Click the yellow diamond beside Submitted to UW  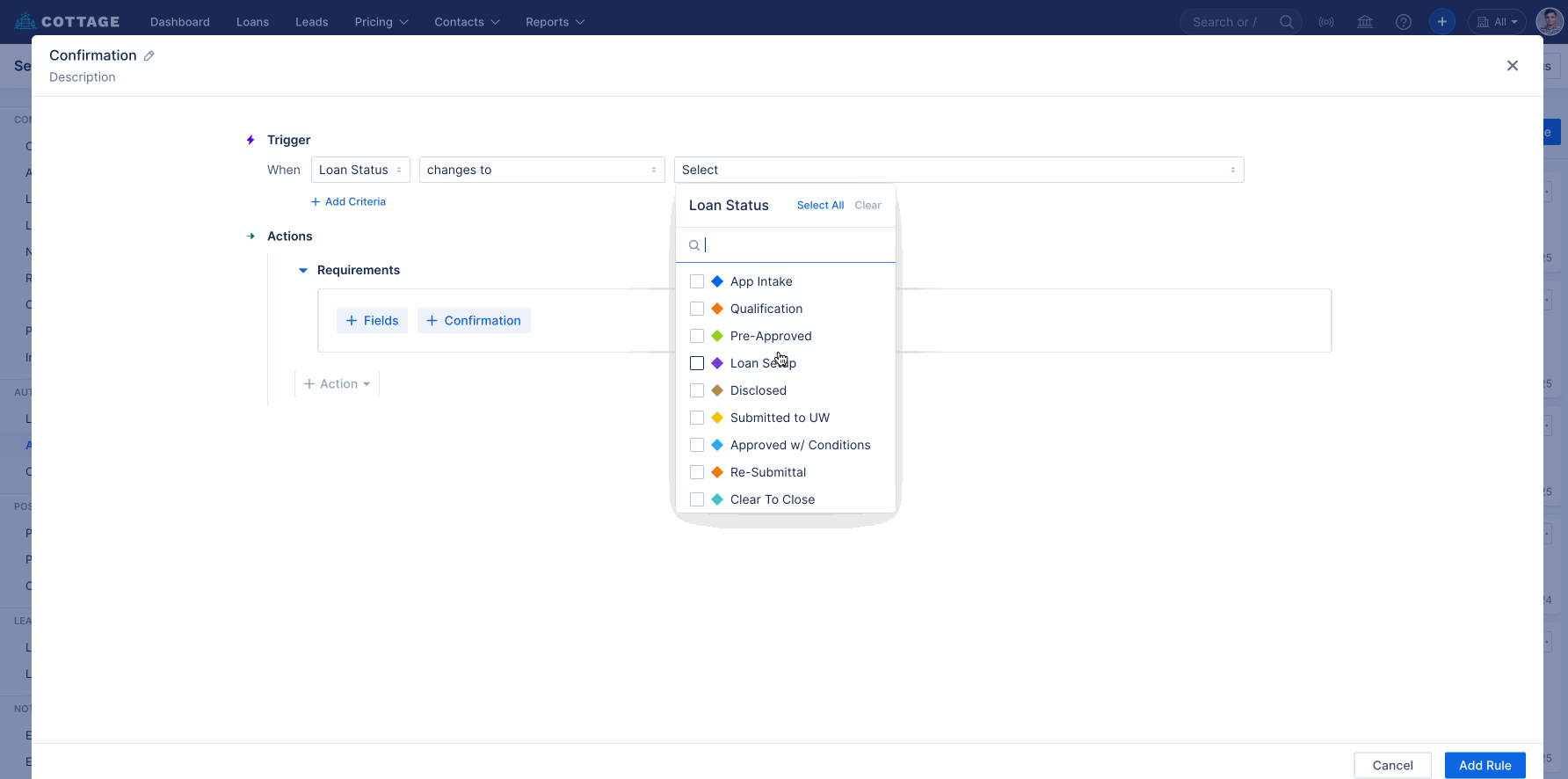pyautogui.click(x=717, y=418)
